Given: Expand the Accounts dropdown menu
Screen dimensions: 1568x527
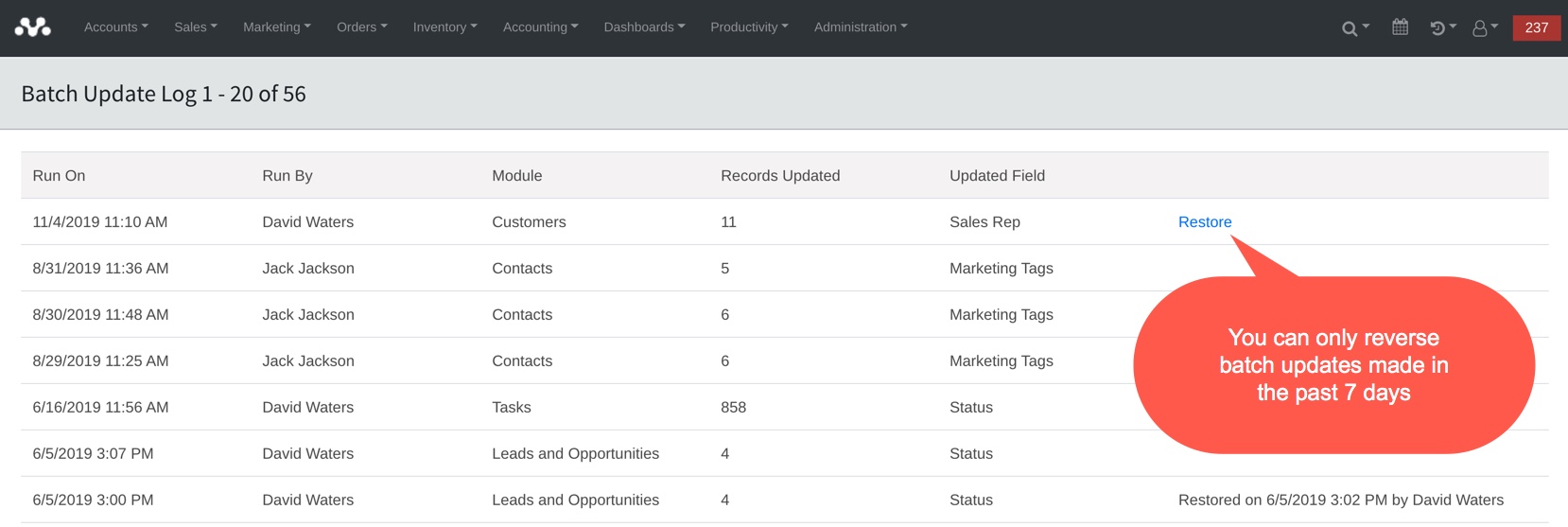Looking at the screenshot, I should coord(116,27).
